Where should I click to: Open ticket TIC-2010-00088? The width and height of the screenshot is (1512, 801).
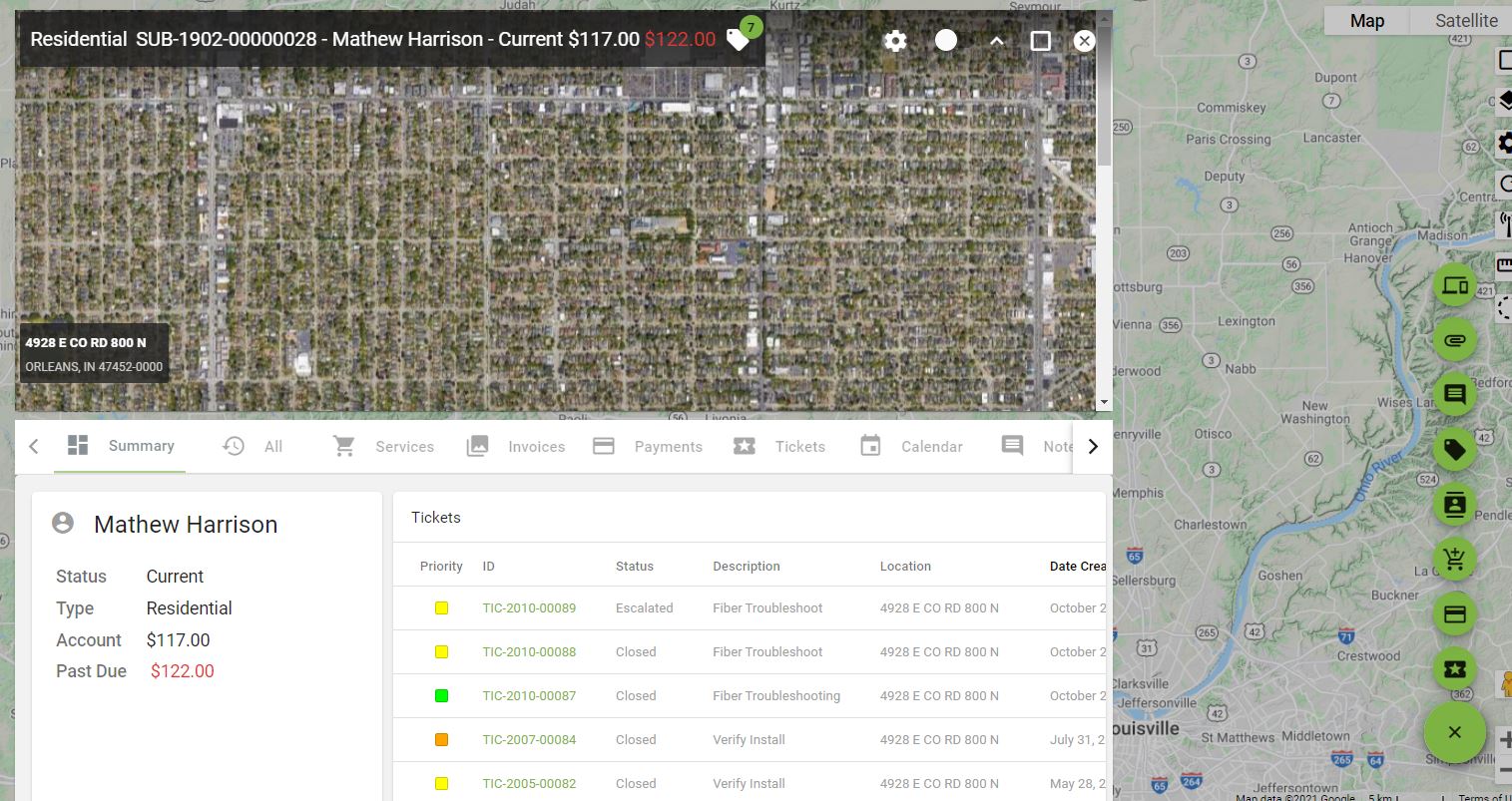pos(529,651)
